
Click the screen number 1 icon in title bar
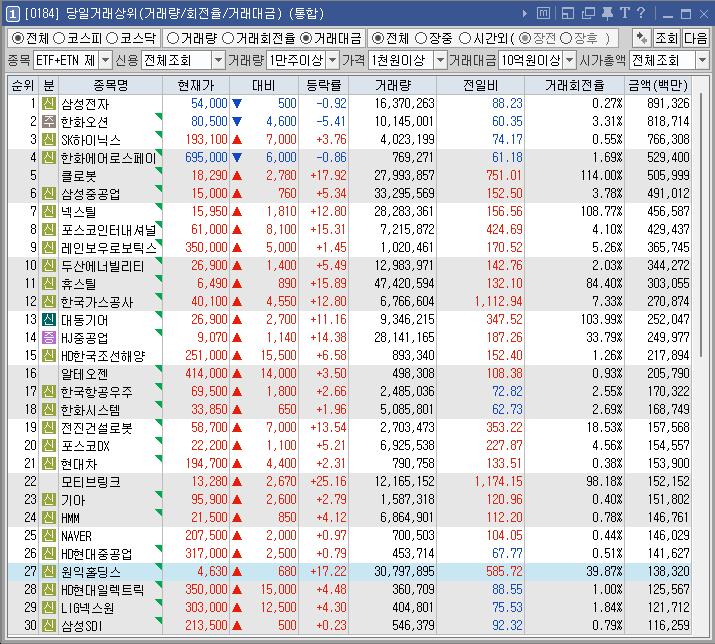pyautogui.click(x=12, y=14)
